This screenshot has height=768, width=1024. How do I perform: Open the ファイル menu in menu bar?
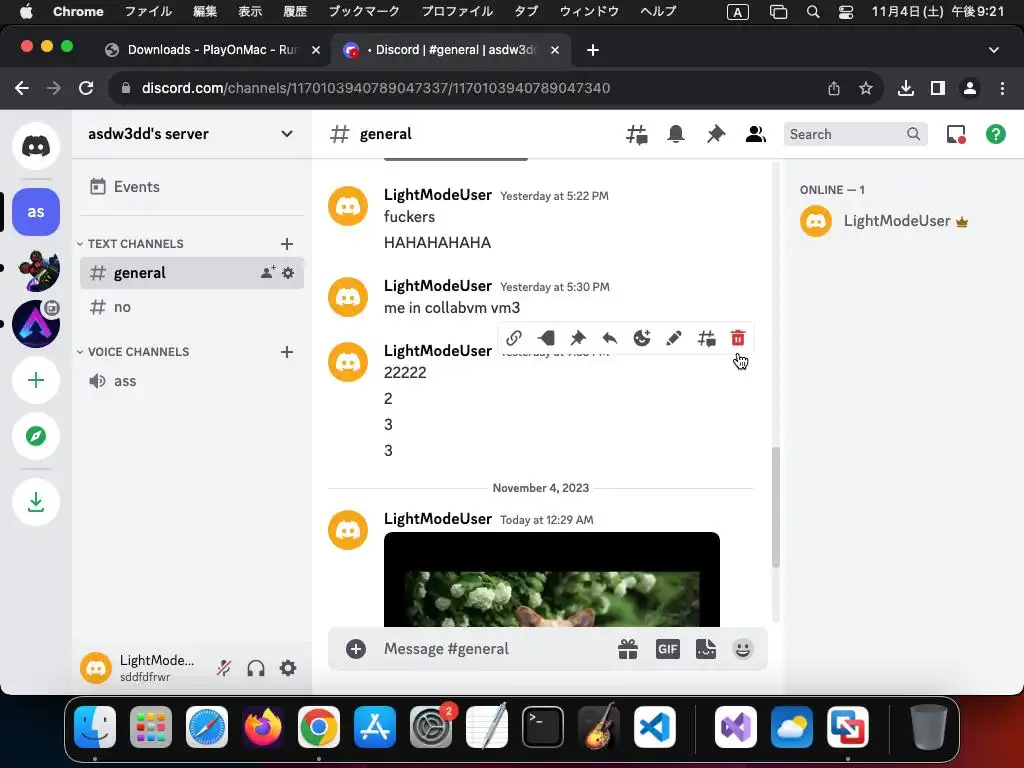tap(148, 12)
